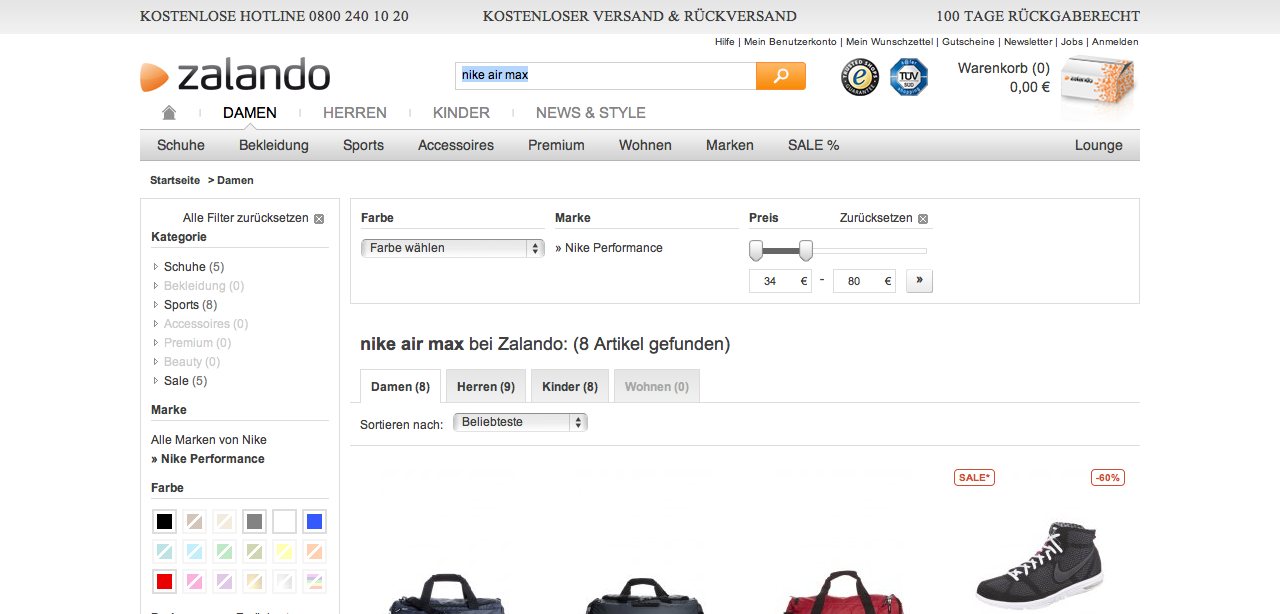Click Alle Marken von Nike link

pyautogui.click(x=209, y=440)
